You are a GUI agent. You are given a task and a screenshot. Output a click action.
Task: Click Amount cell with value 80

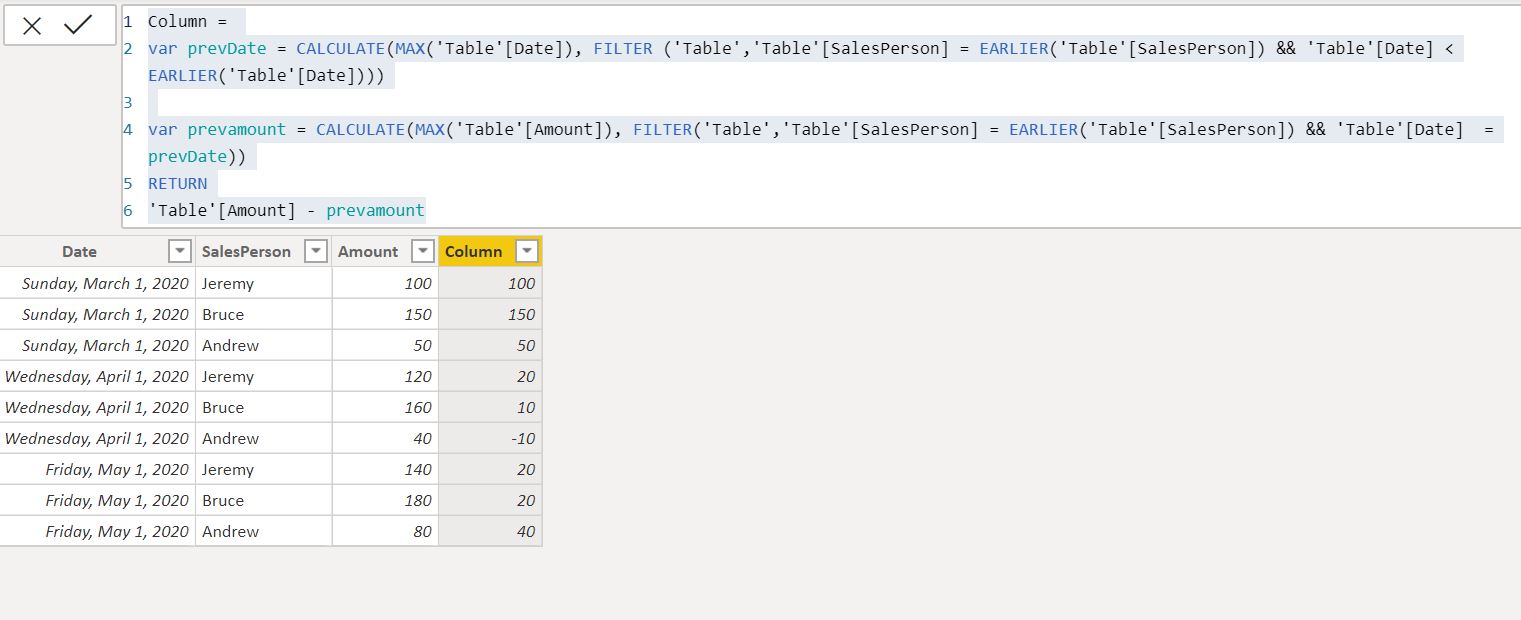click(385, 531)
